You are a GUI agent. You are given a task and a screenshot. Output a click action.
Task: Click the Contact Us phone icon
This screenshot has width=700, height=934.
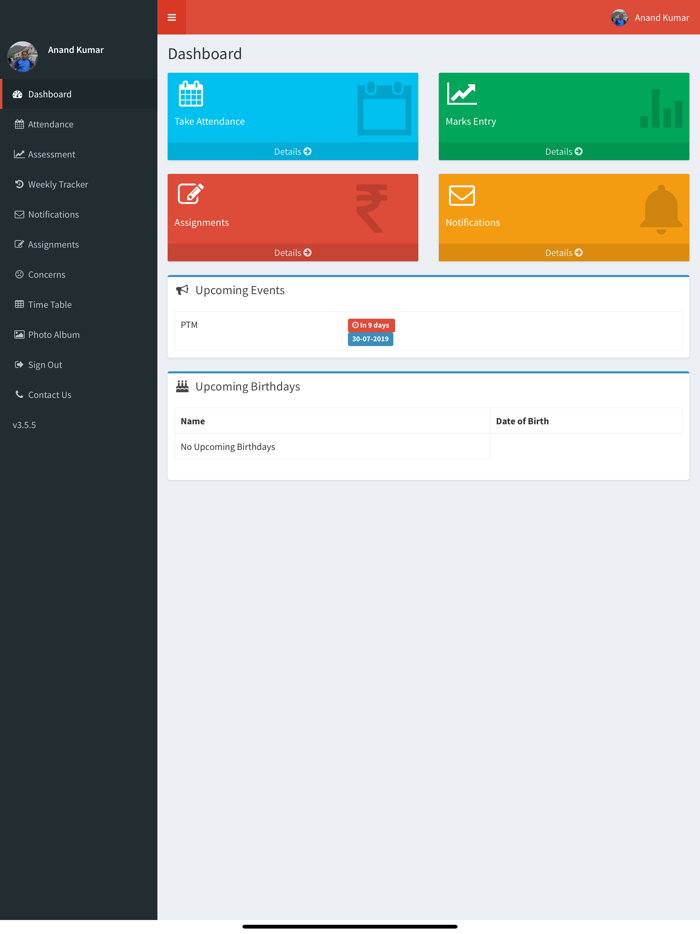point(19,394)
